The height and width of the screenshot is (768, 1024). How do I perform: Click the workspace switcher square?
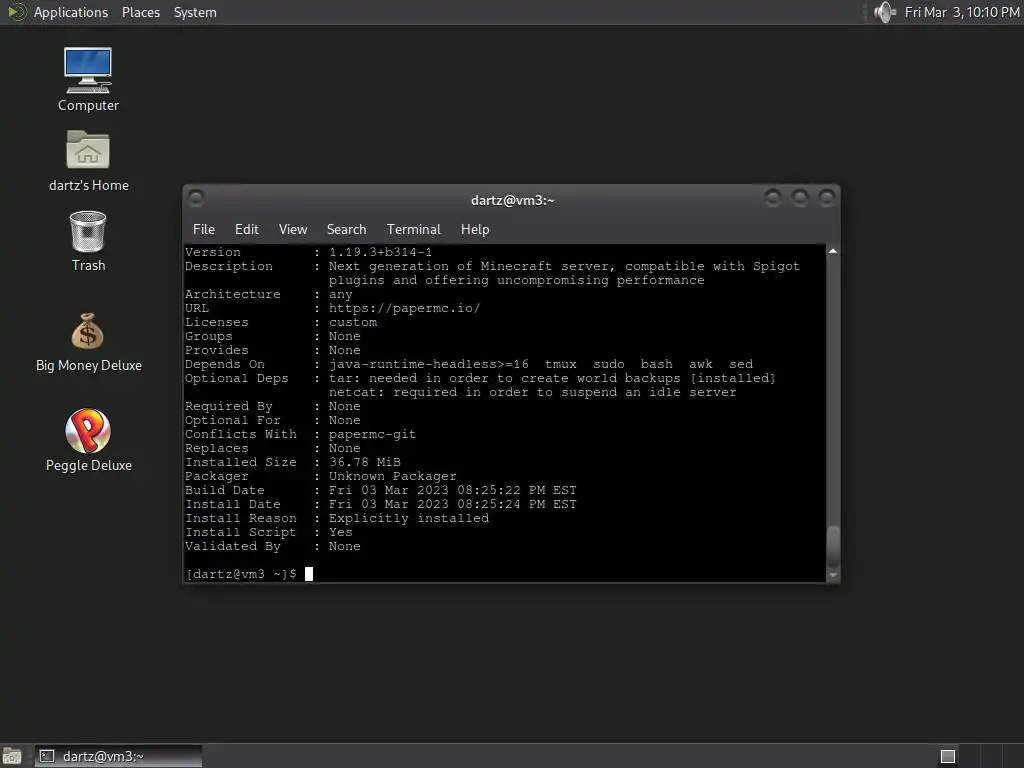click(x=948, y=756)
